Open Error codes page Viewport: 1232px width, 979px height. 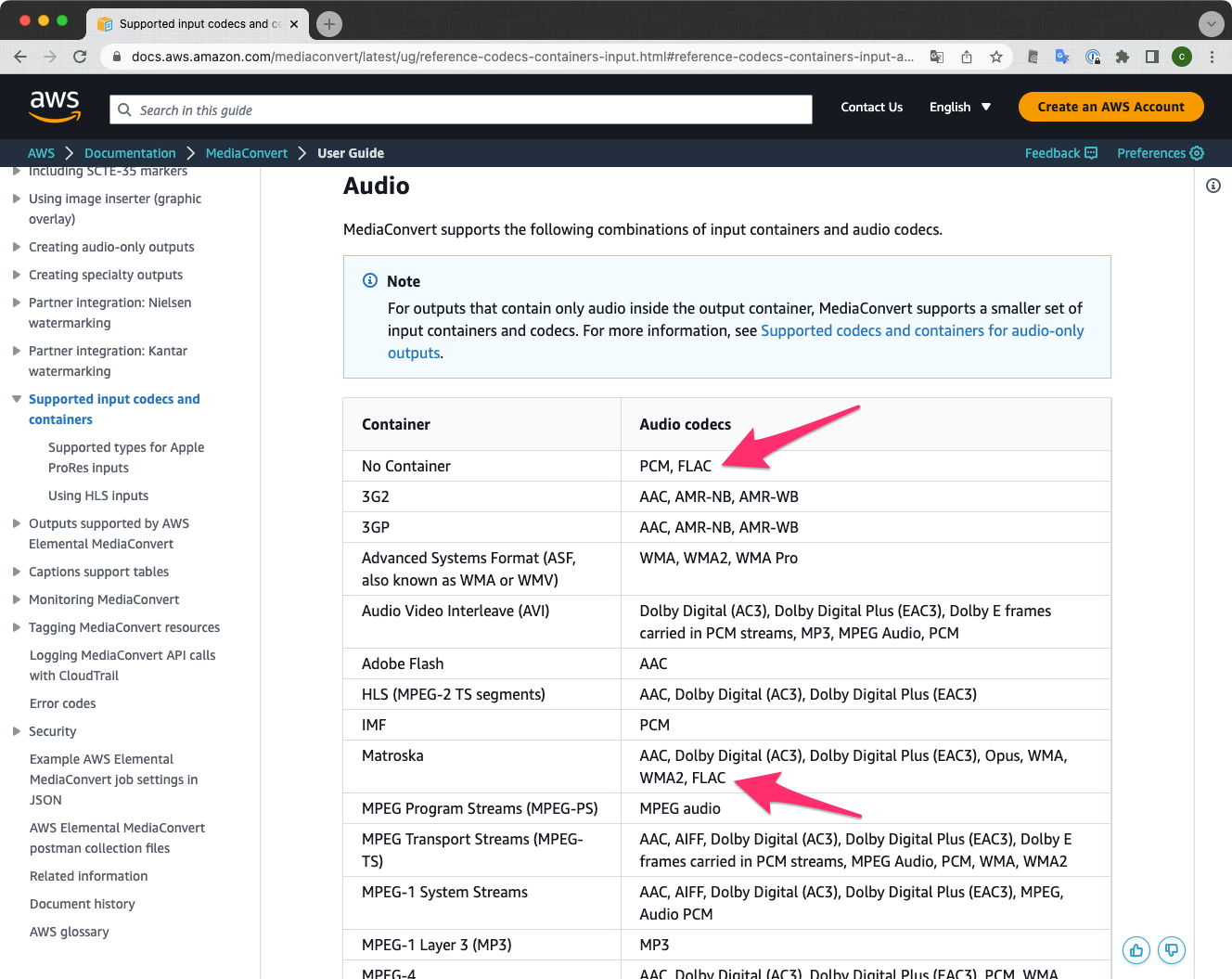tap(62, 703)
